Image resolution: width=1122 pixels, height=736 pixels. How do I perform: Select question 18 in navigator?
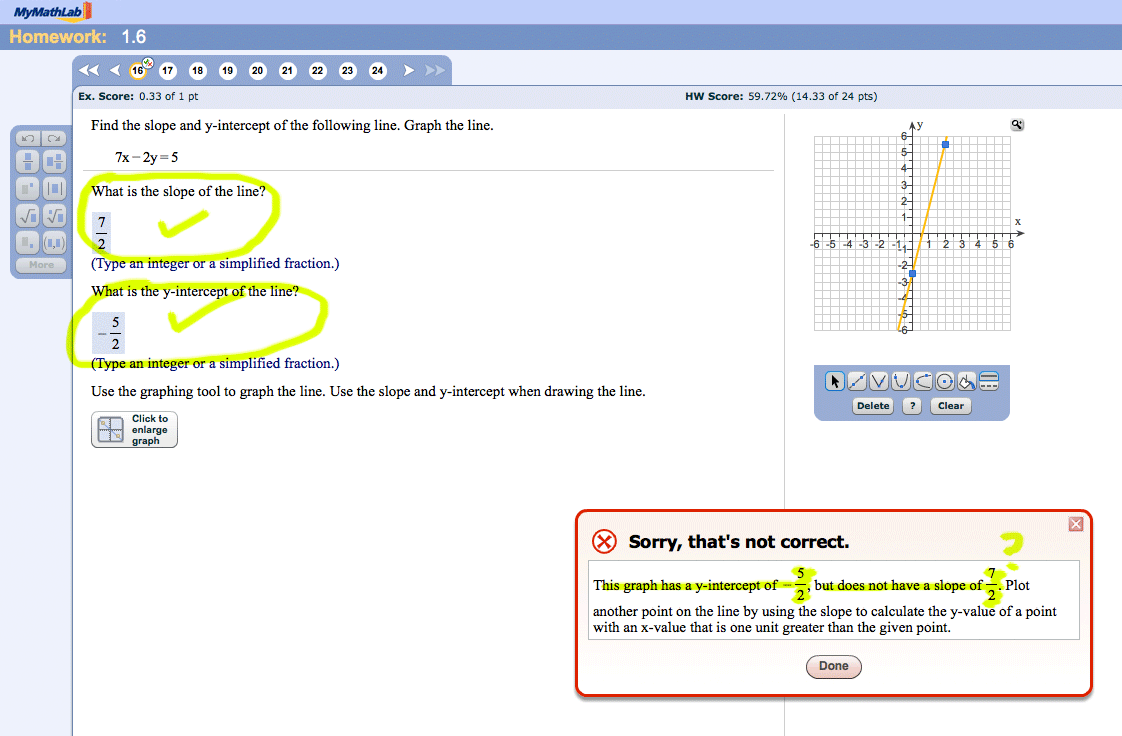(197, 70)
